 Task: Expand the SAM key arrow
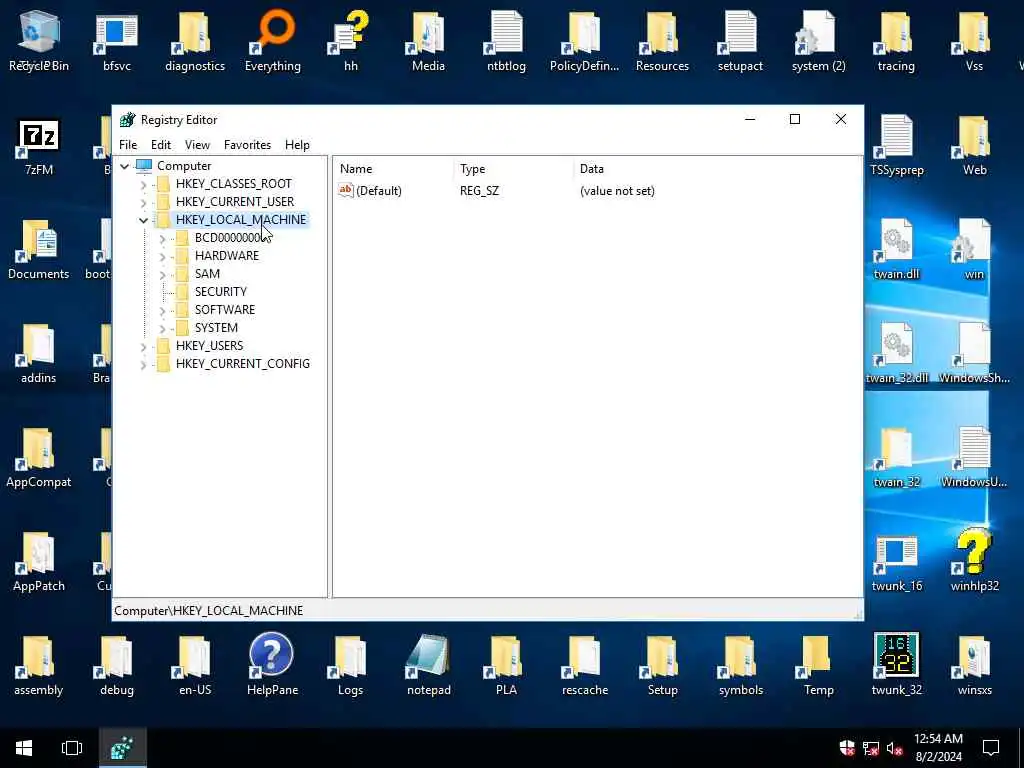[x=162, y=275]
